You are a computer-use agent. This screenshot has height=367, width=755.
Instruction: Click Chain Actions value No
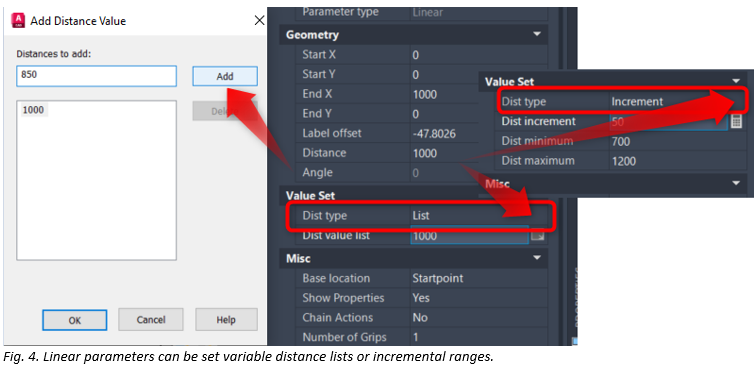[x=420, y=318]
